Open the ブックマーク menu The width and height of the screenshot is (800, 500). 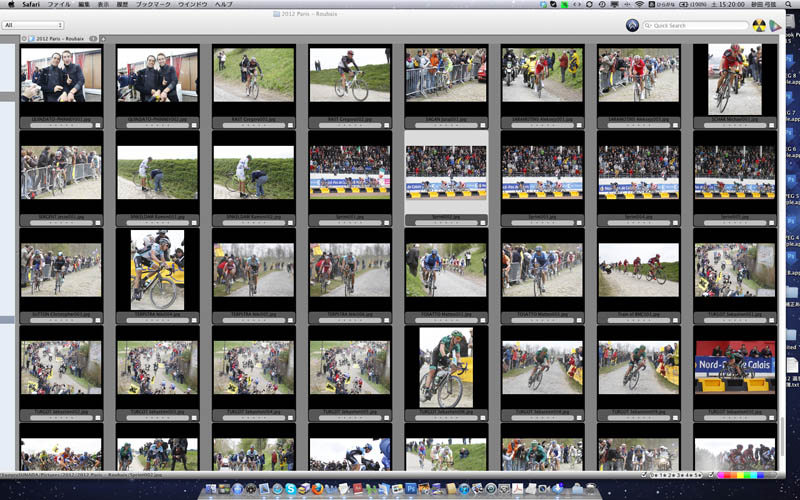[153, 4]
